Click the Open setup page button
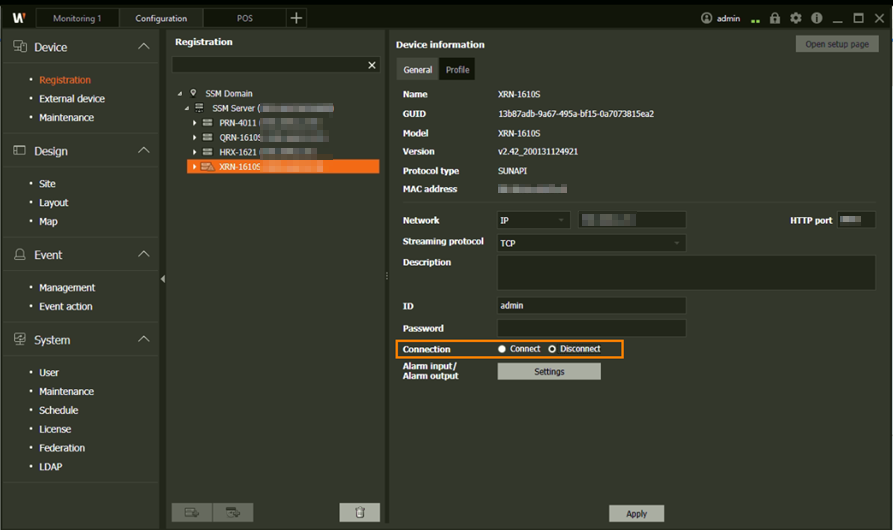This screenshot has height=530, width=893. (837, 44)
